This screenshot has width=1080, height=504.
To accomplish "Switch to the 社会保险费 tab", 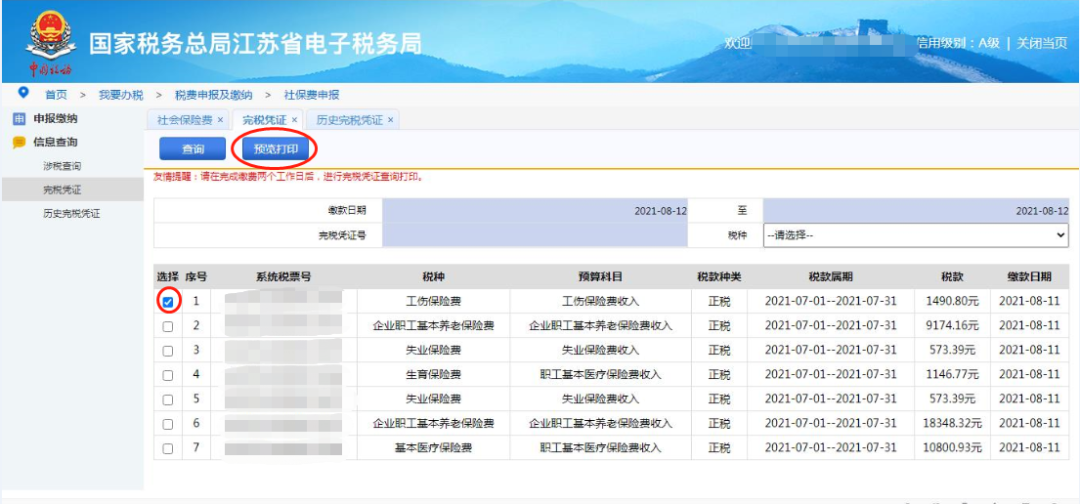I will click(185, 120).
